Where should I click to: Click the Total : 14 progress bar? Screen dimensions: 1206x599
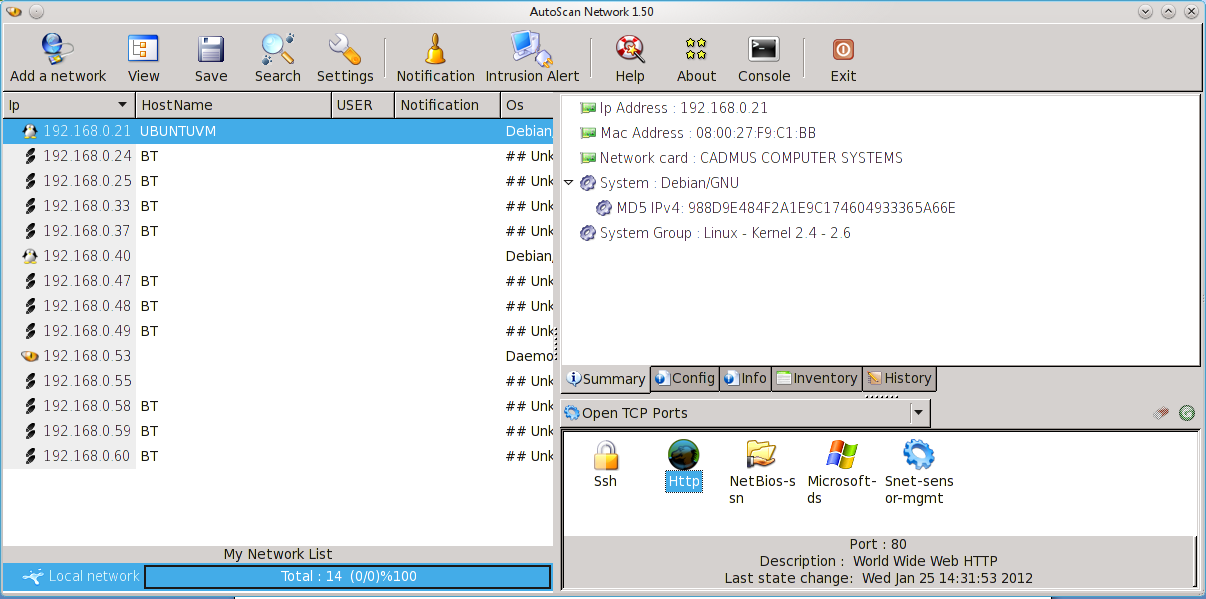pos(348,577)
